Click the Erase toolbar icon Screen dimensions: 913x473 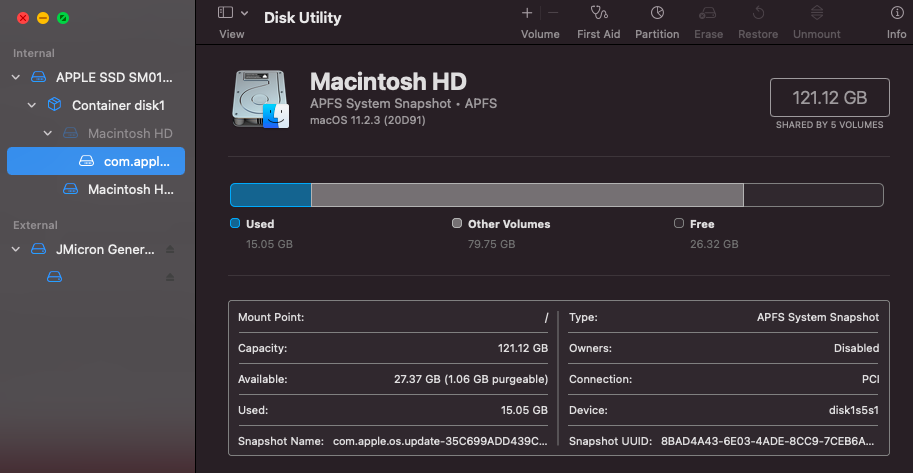[708, 13]
